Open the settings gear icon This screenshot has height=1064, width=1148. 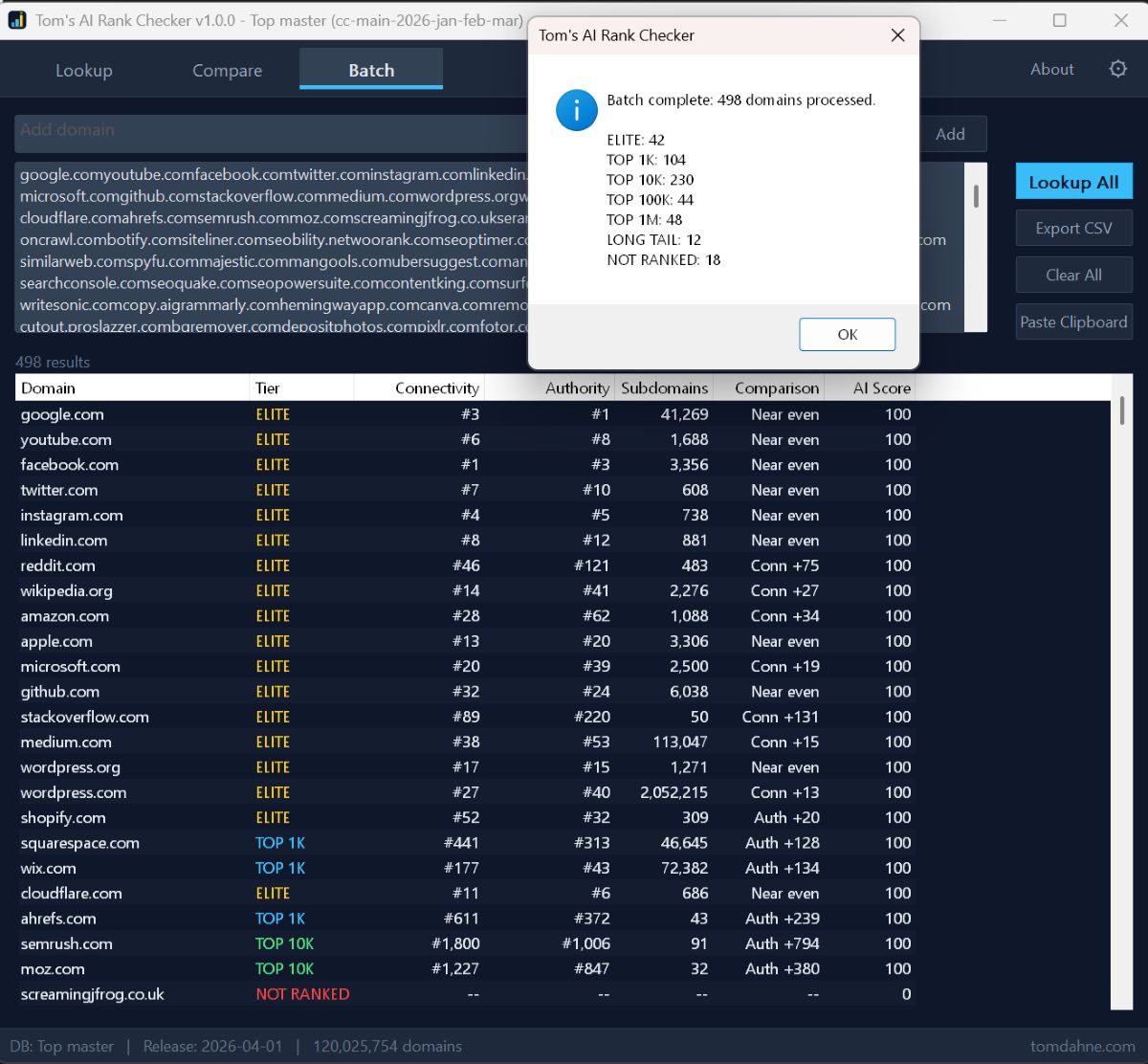[1115, 69]
